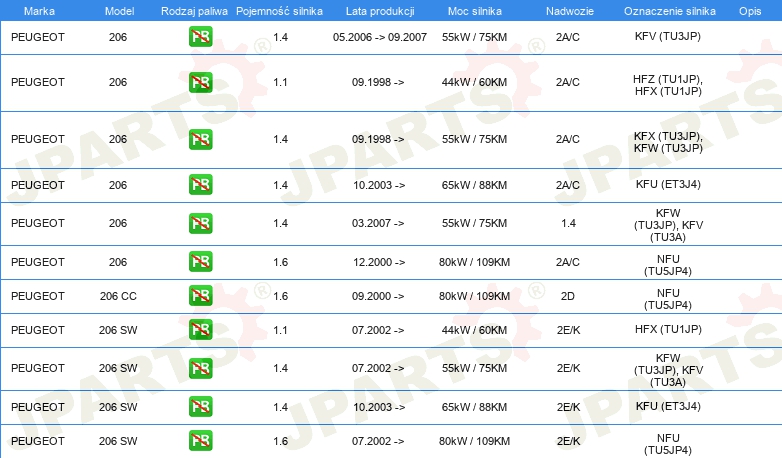Select the cell KFX (TU3JP), KFW (TU3JP)

click(668, 142)
